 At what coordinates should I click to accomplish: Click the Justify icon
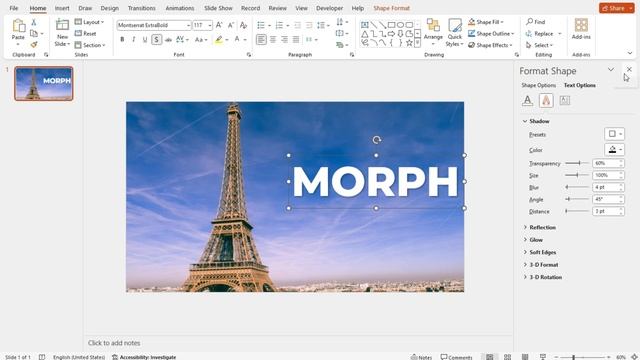point(296,40)
